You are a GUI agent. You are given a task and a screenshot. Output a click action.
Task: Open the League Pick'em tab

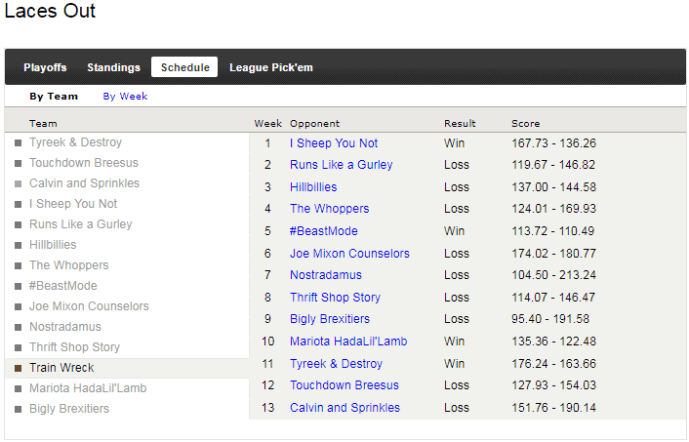click(x=271, y=67)
